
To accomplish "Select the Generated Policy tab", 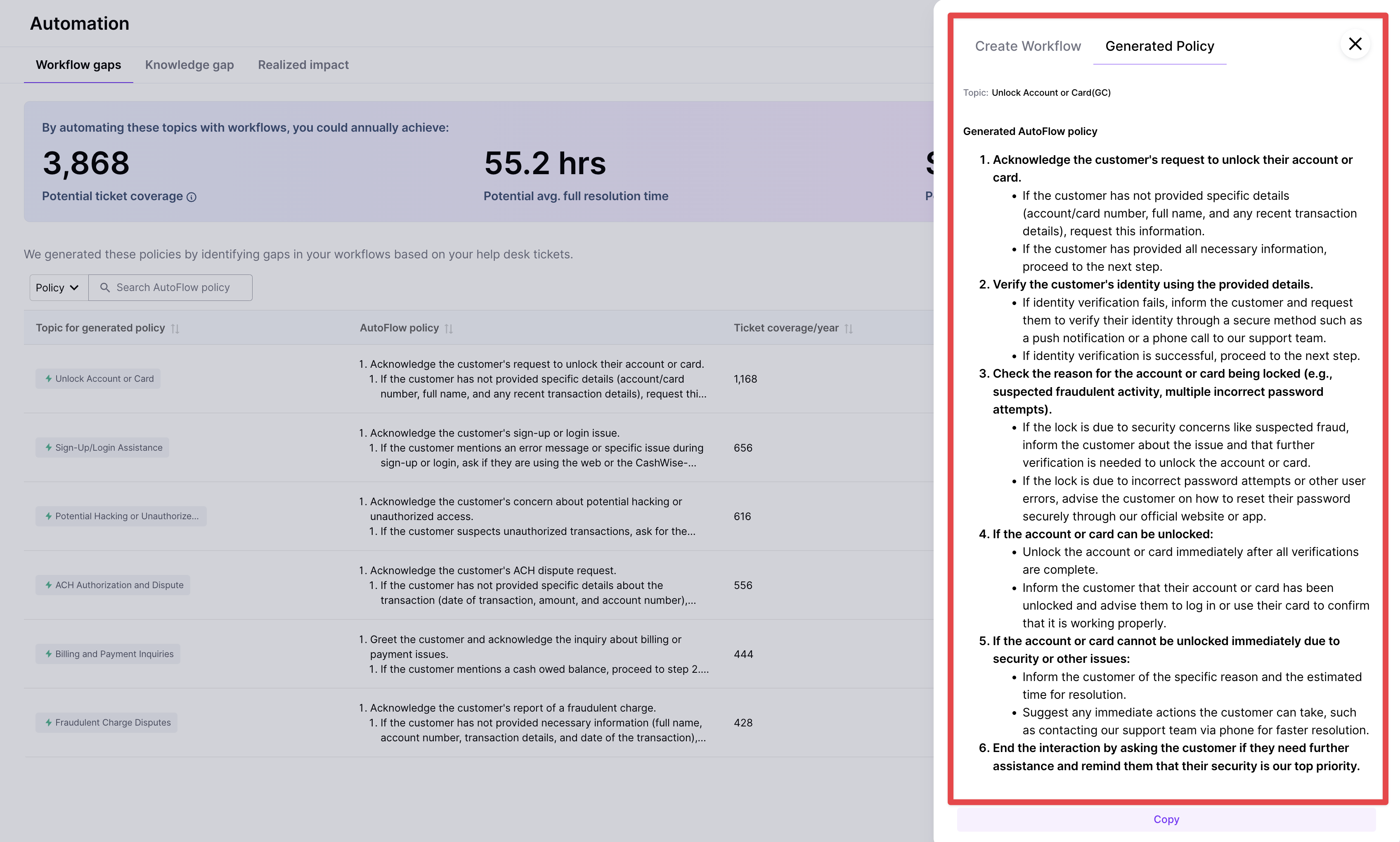I will 1159,46.
